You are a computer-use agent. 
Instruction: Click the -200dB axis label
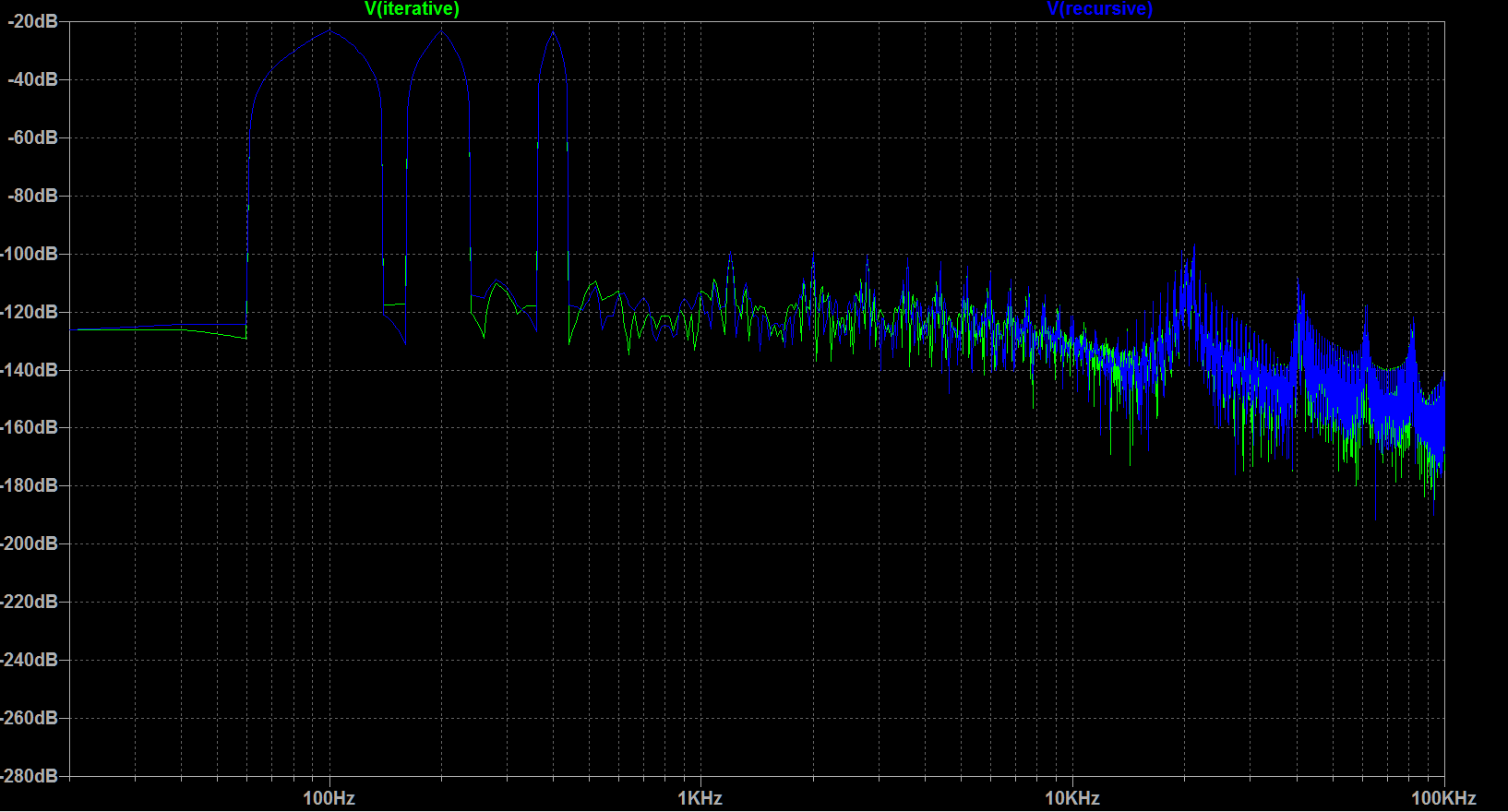pyautogui.click(x=29, y=543)
